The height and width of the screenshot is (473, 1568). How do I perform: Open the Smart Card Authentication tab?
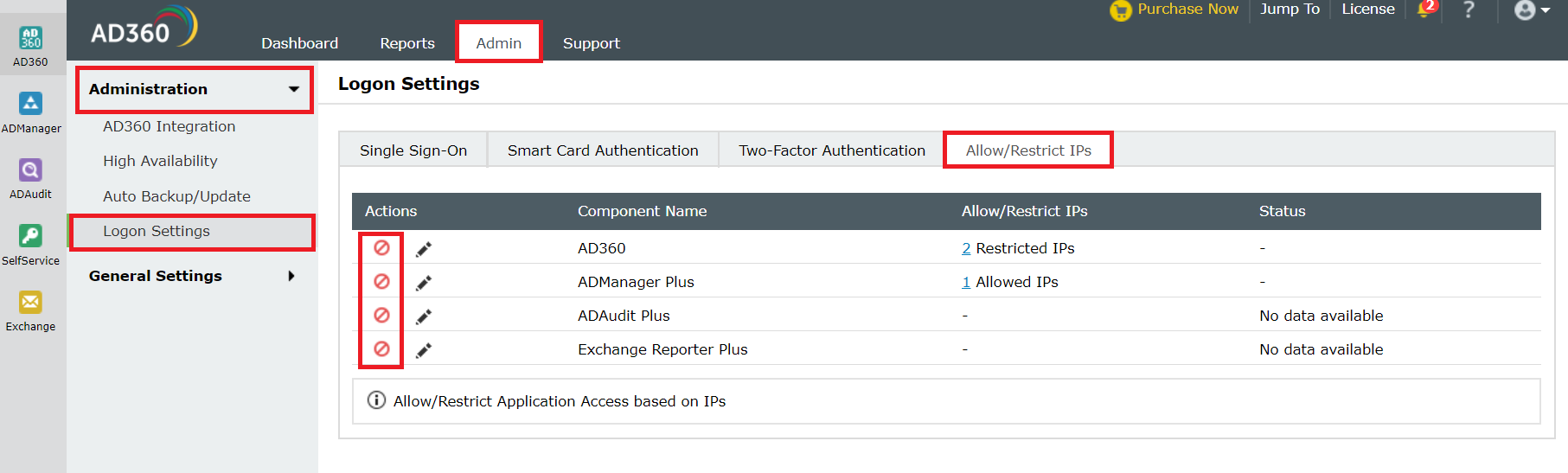(603, 150)
